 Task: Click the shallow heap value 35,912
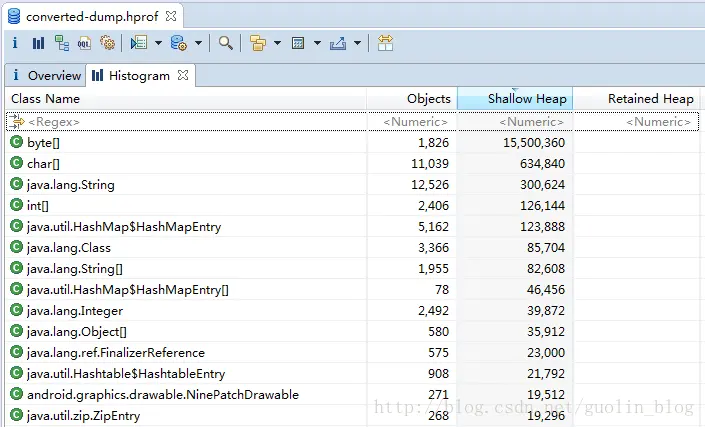point(546,332)
